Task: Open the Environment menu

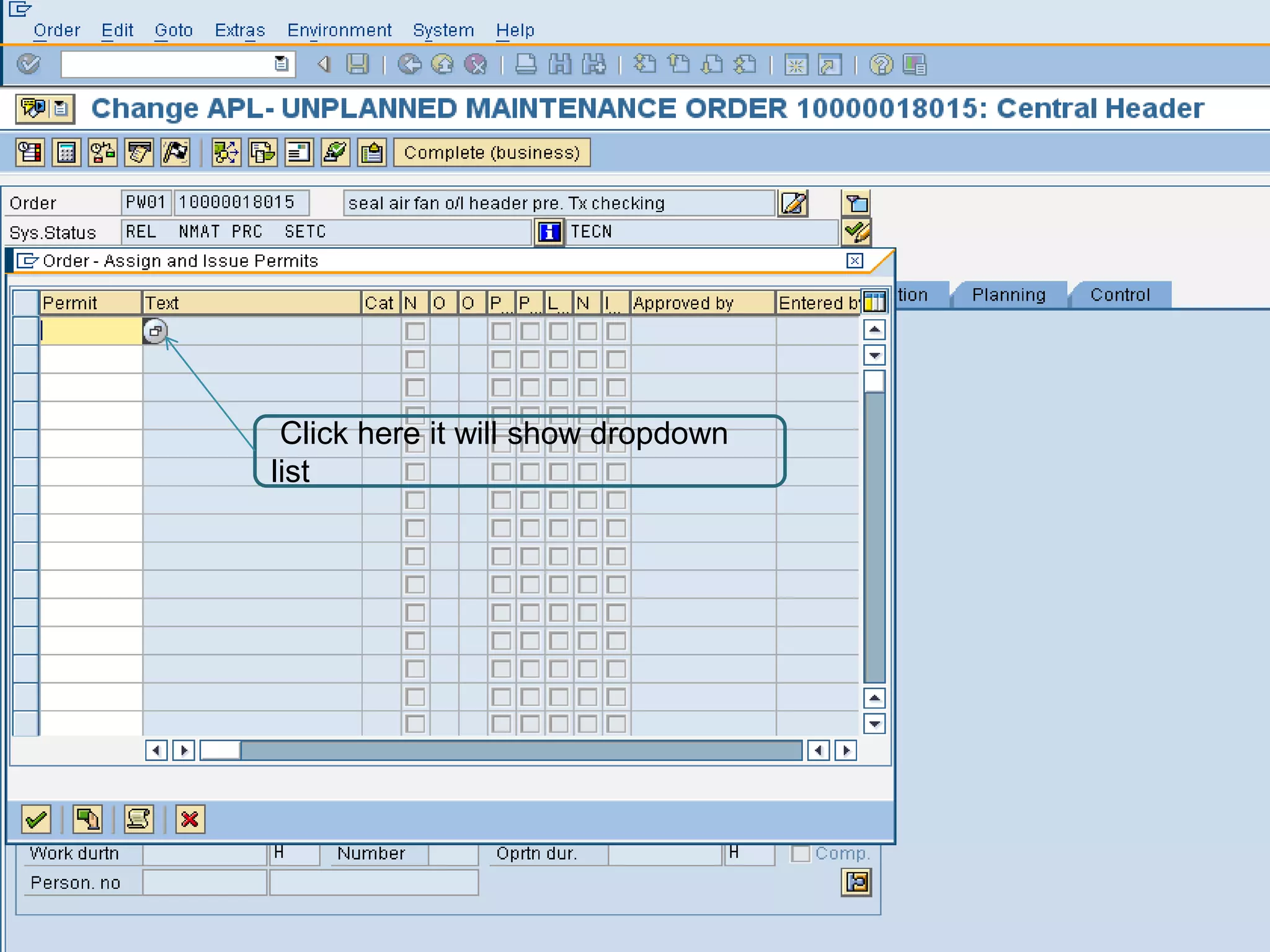Action: (339, 30)
